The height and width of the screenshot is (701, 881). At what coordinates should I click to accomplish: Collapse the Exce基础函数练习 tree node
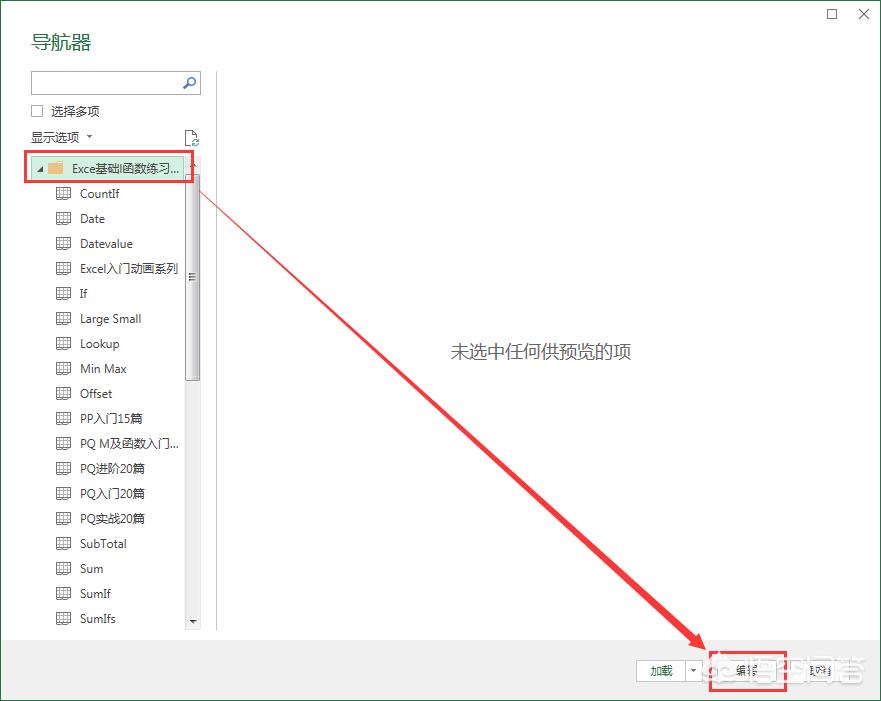tap(40, 167)
